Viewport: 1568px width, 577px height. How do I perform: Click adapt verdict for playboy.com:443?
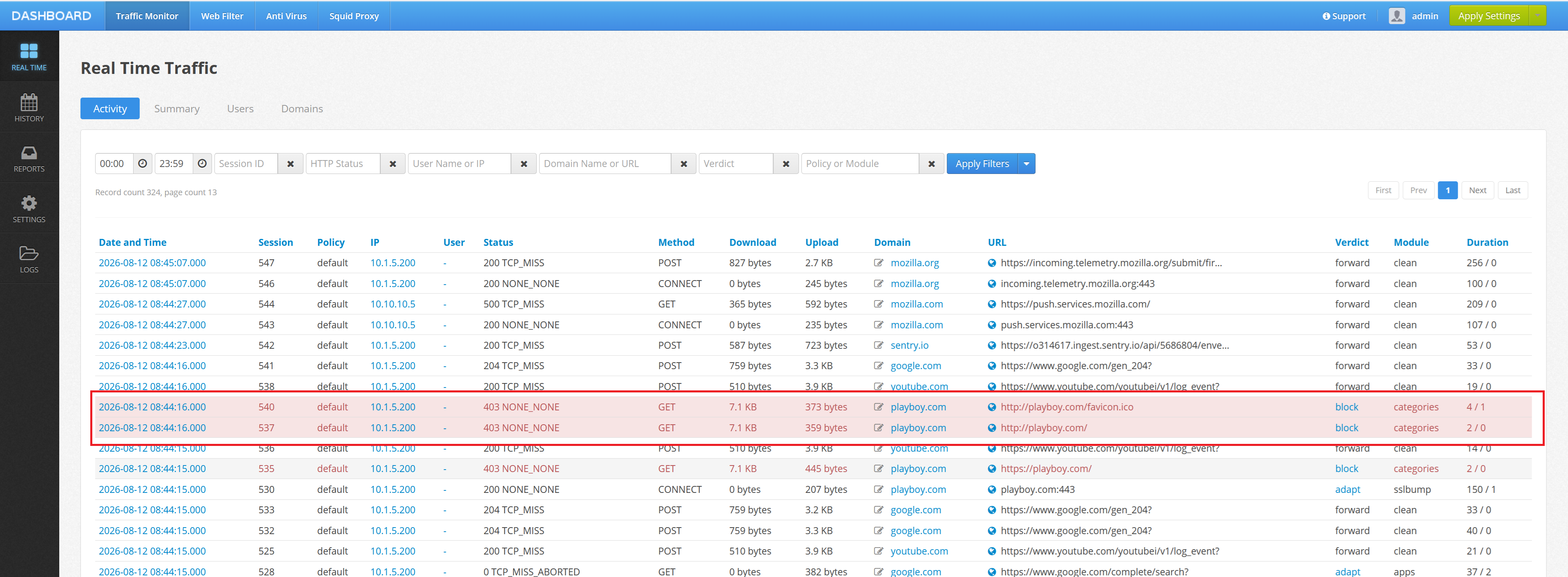pos(1348,489)
